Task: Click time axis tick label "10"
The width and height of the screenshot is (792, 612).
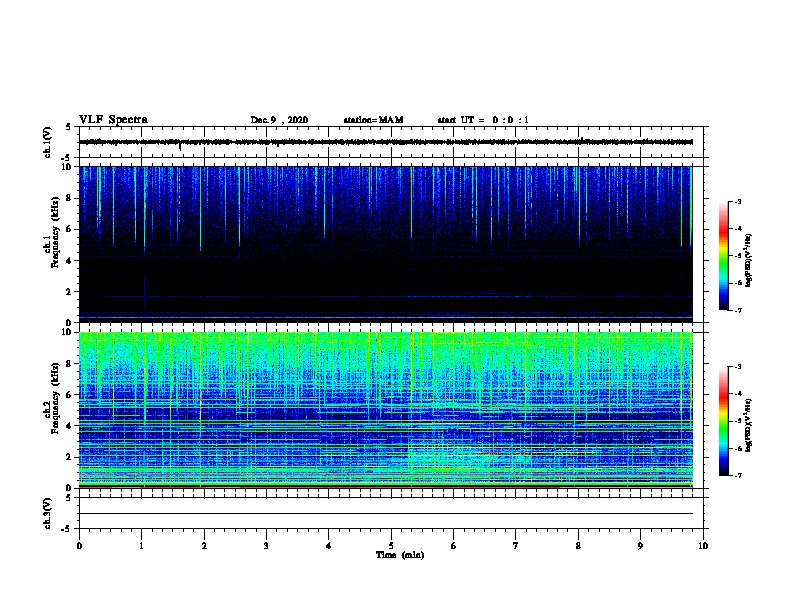Action: (x=703, y=545)
